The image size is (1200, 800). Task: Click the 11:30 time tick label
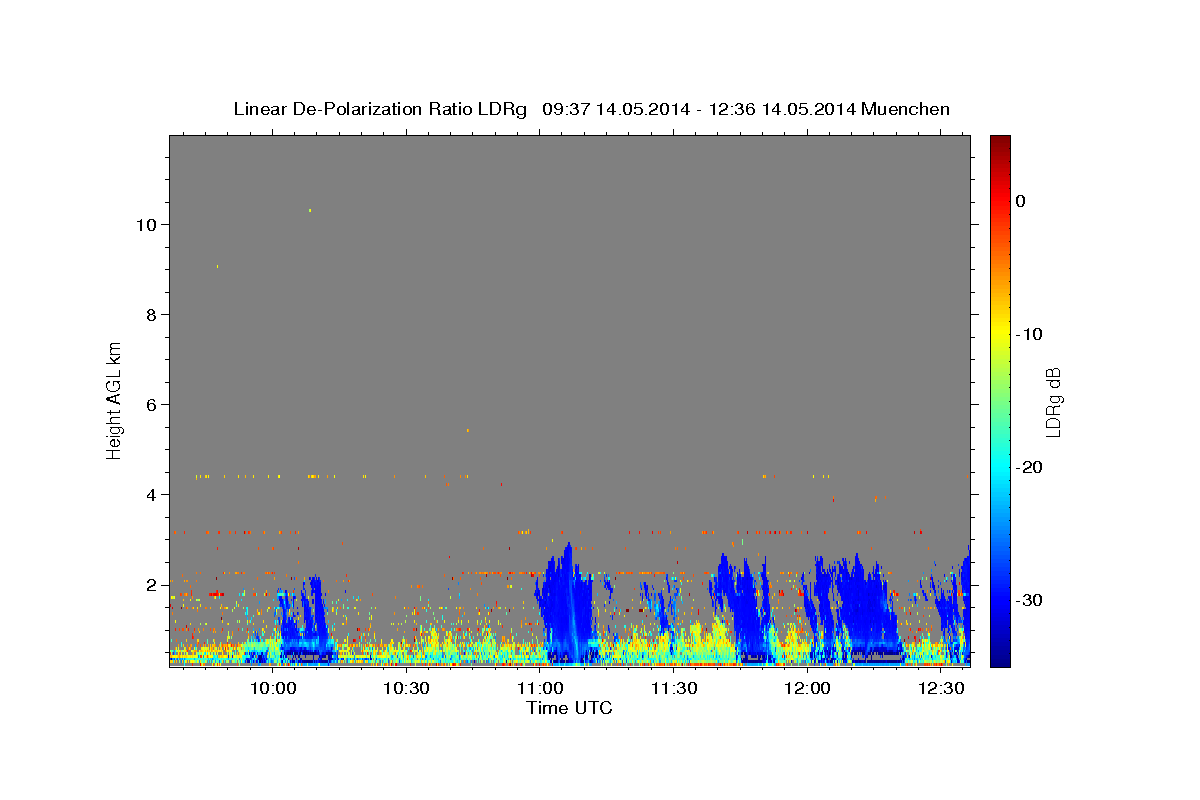[673, 689]
